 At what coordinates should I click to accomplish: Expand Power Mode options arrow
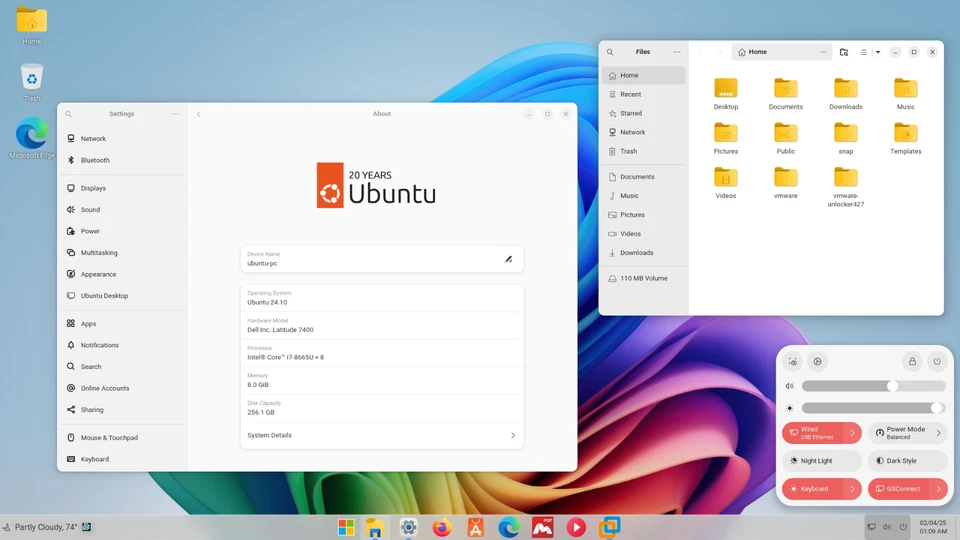pos(939,433)
